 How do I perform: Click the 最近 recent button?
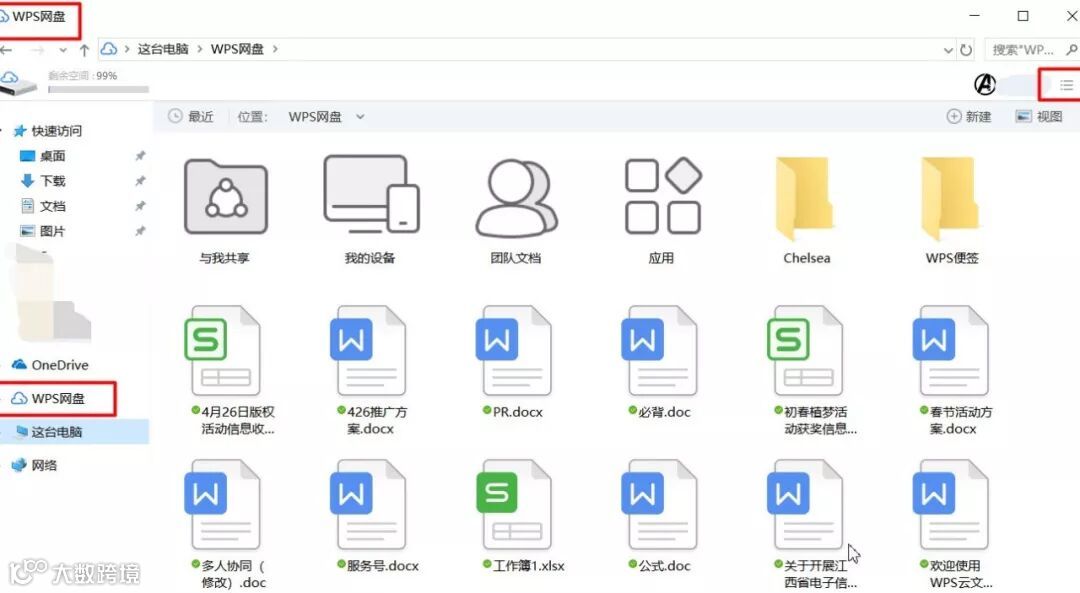click(191, 116)
